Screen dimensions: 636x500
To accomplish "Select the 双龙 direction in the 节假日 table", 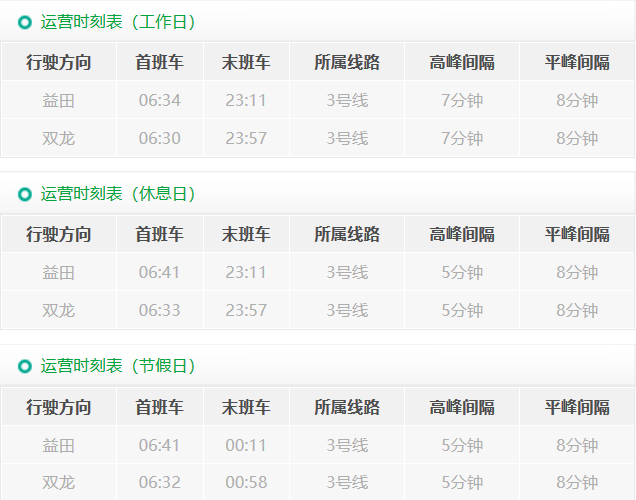I will tap(59, 482).
